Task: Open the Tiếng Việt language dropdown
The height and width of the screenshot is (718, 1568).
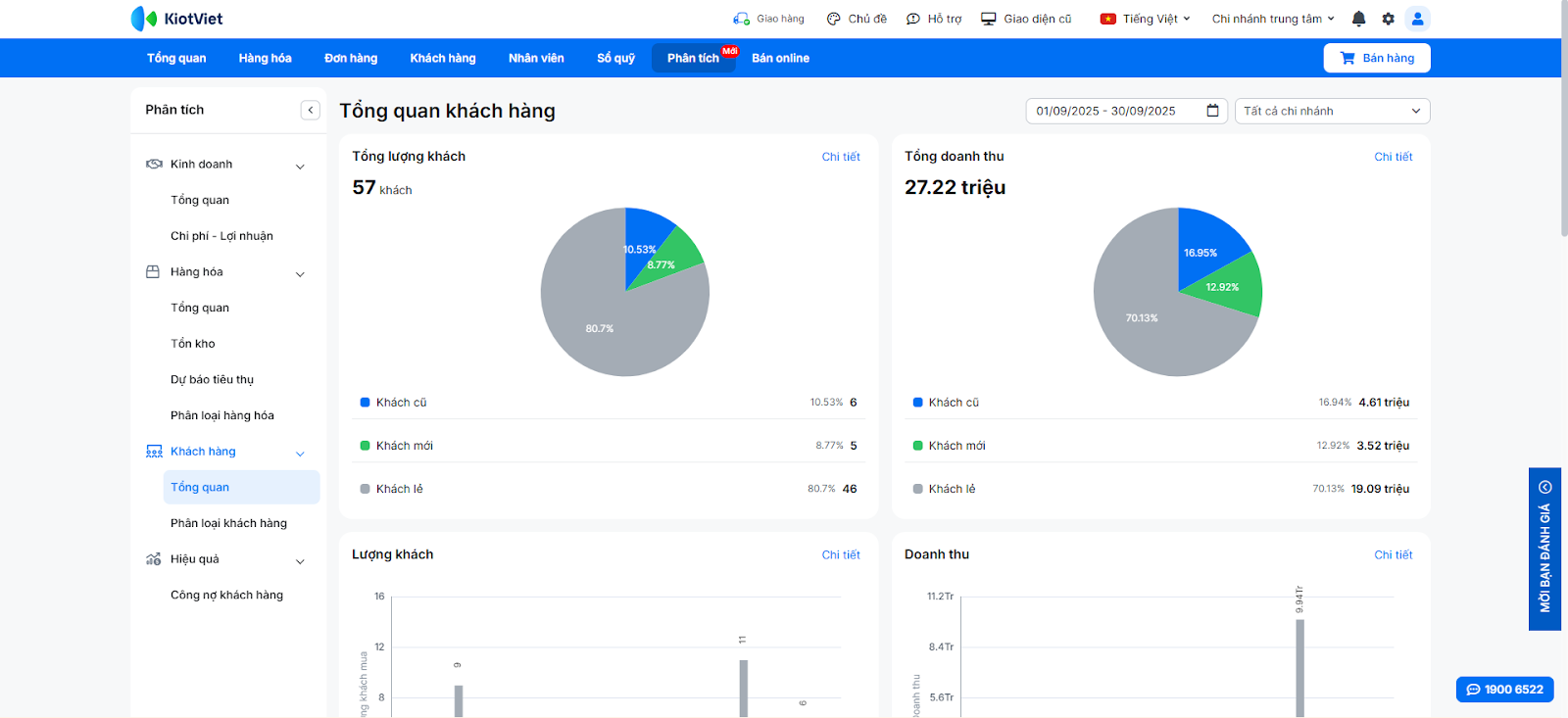Action: click(1146, 19)
